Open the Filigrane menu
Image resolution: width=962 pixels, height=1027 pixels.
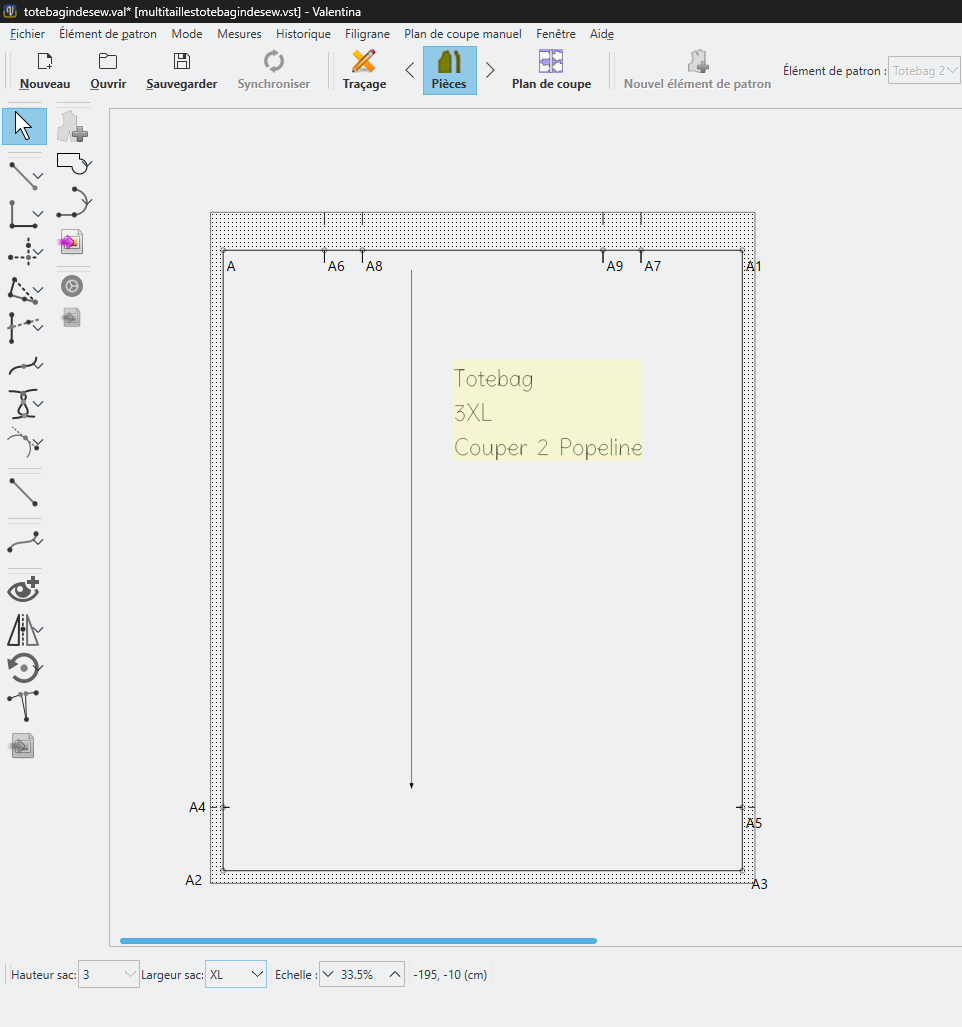click(x=367, y=34)
